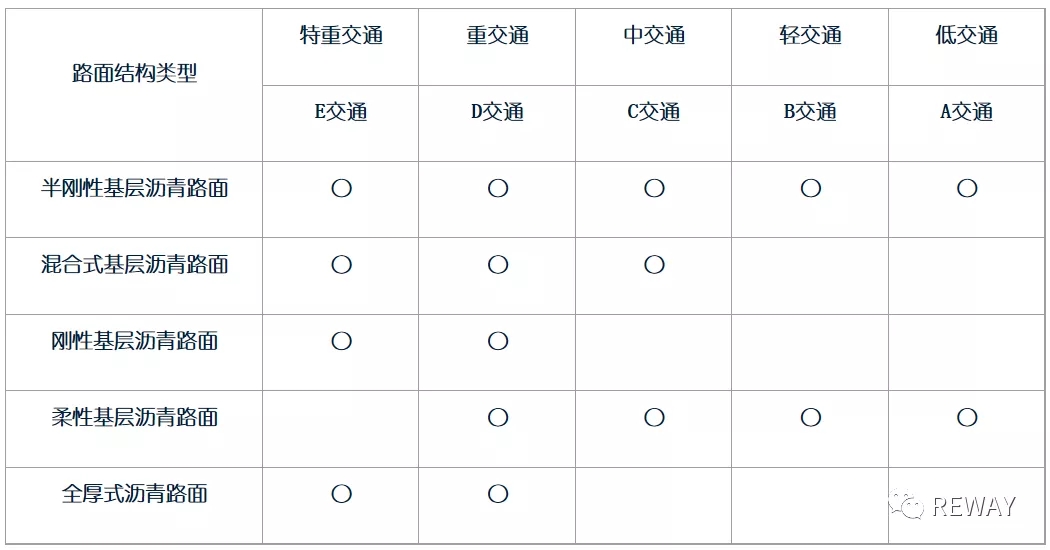
Task: Select circle for 半刚性基层沥青路面 under 轻交通
Action: coord(810,188)
